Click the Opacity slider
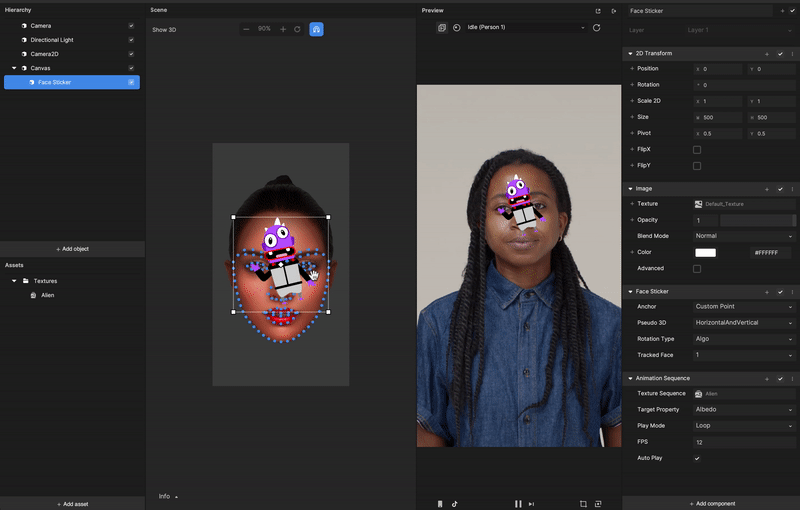 (757, 220)
